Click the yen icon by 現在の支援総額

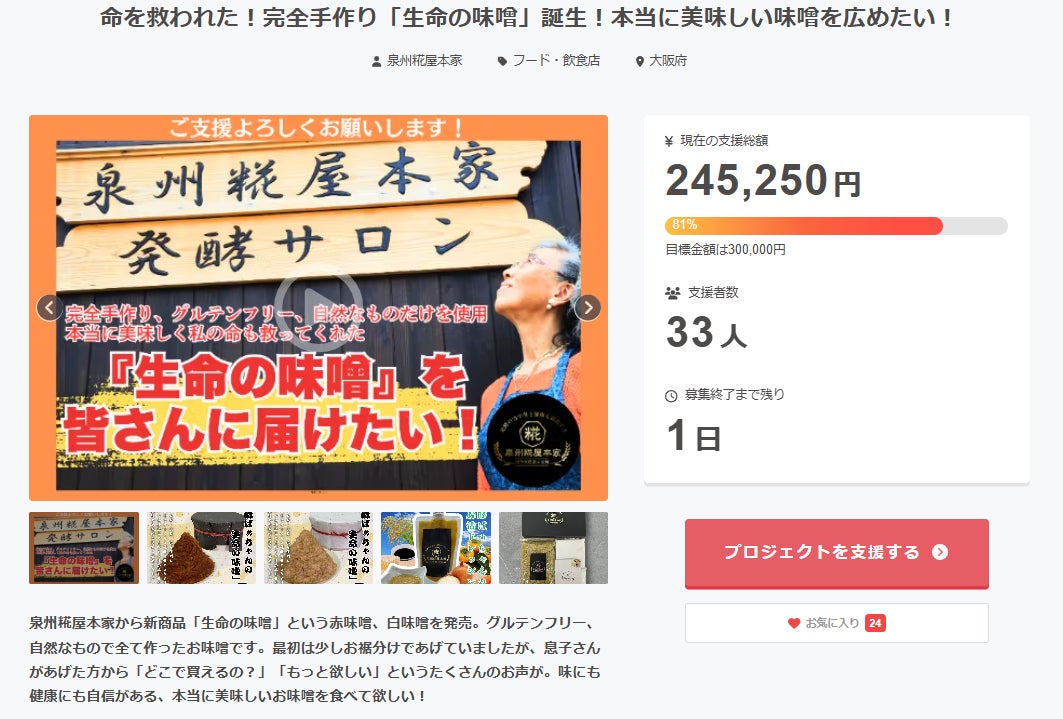click(x=669, y=141)
